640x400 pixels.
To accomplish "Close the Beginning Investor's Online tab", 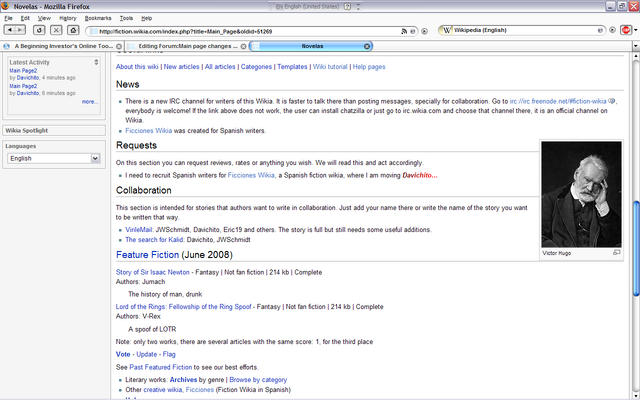I will pyautogui.click(x=119, y=47).
